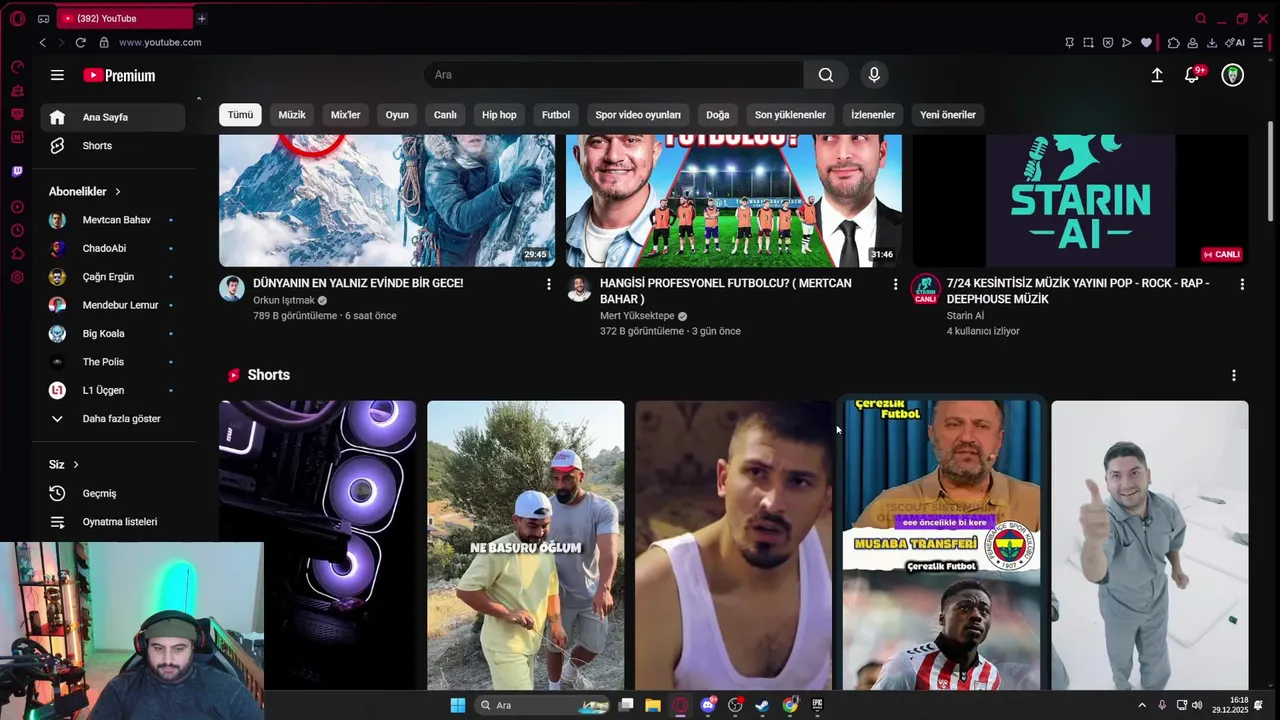This screenshot has width=1280, height=720.
Task: Click the www.youtube.com address bar
Action: coord(160,42)
